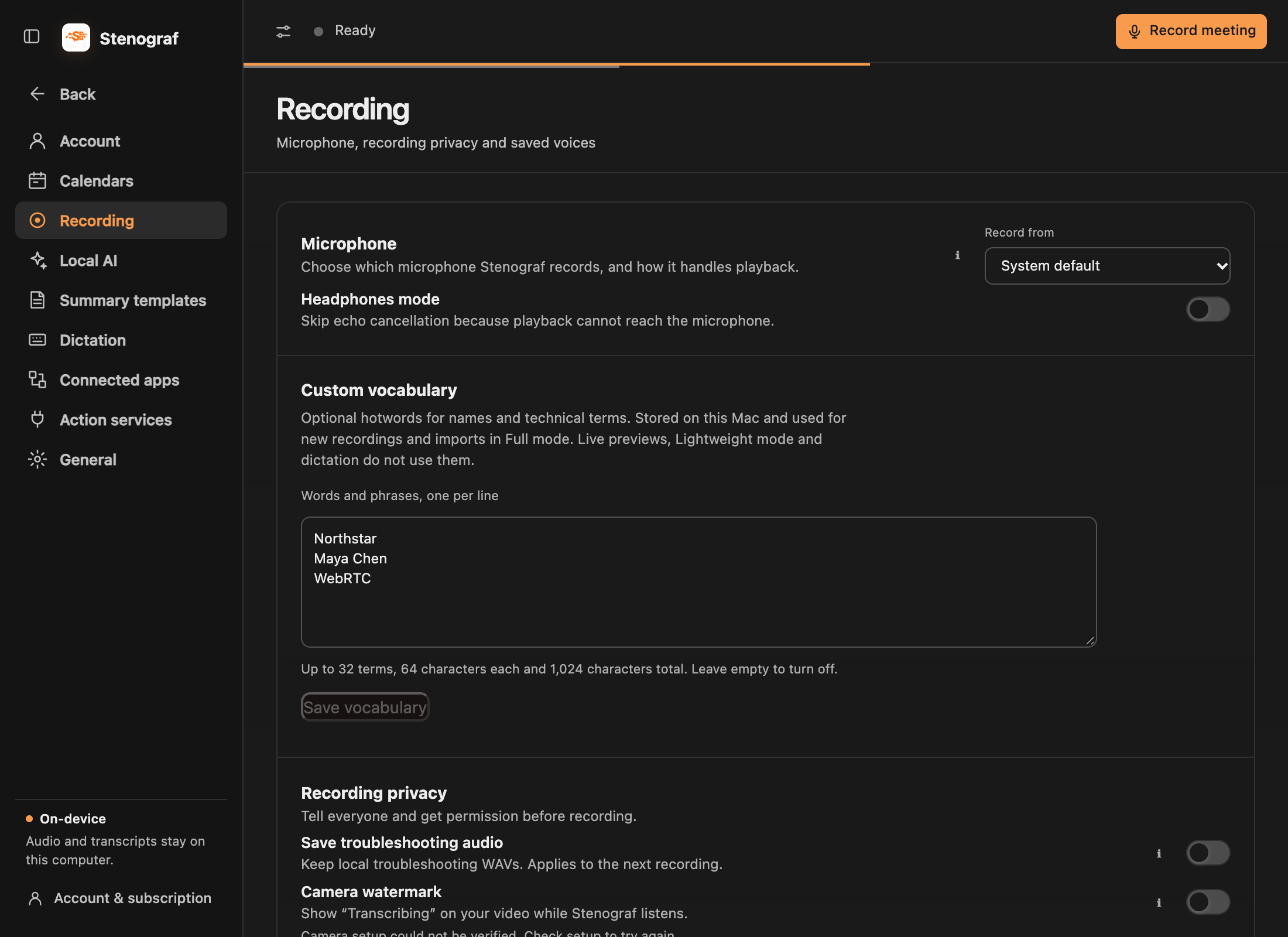Click the Record meeting button
1288x937 pixels.
tap(1191, 31)
